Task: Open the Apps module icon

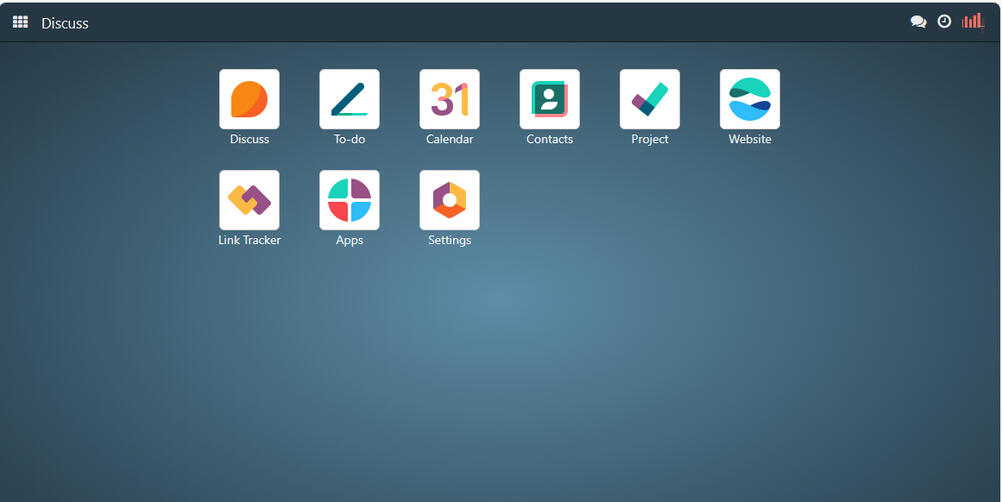Action: click(x=349, y=200)
